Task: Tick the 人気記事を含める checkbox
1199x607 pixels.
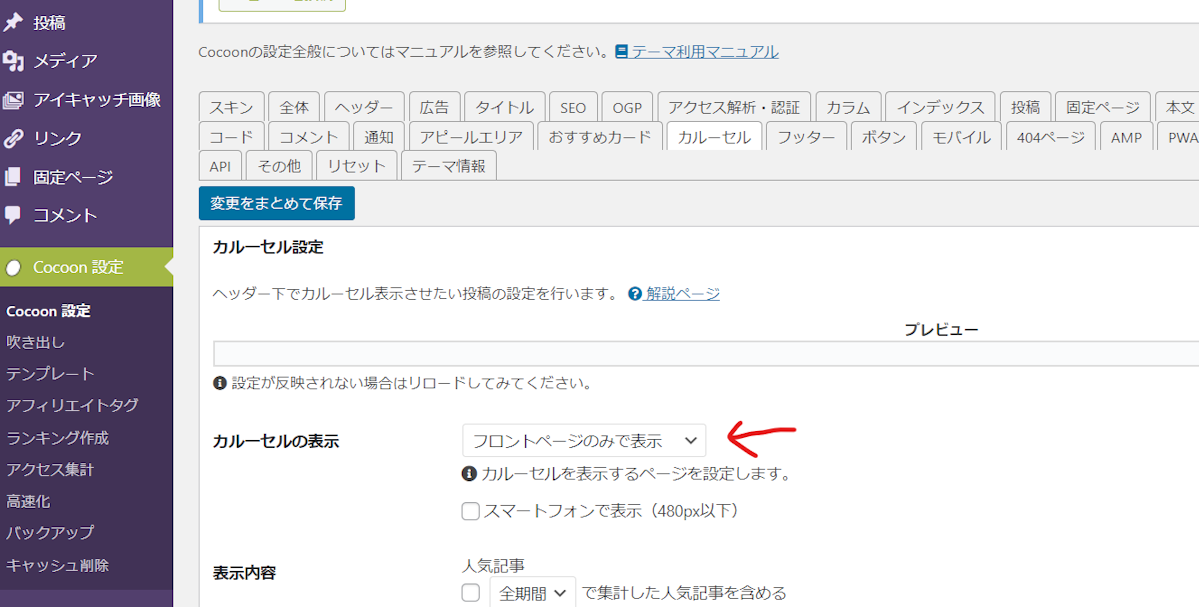Action: pos(470,592)
